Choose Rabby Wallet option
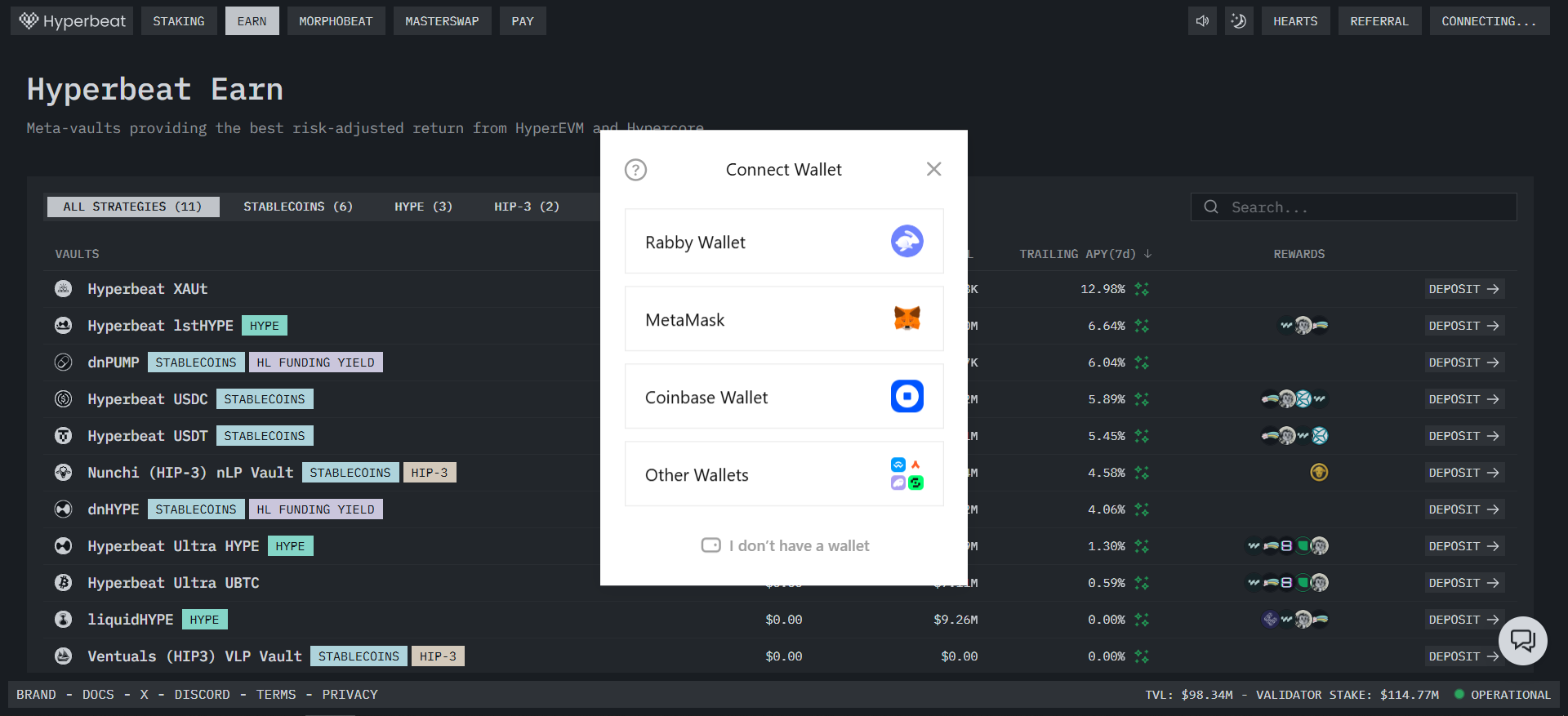 click(x=784, y=242)
